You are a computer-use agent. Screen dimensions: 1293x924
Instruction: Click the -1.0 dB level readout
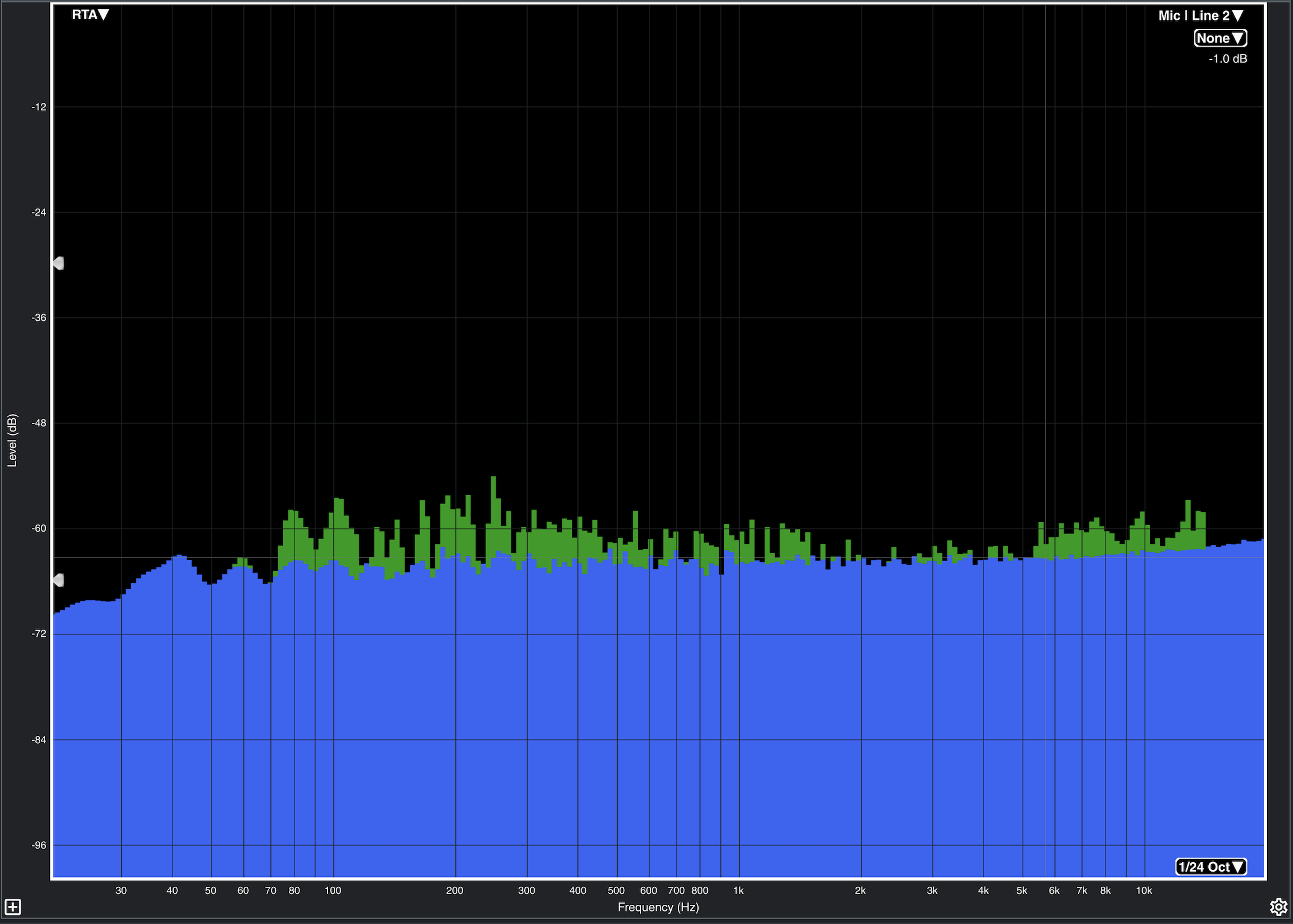1228,59
